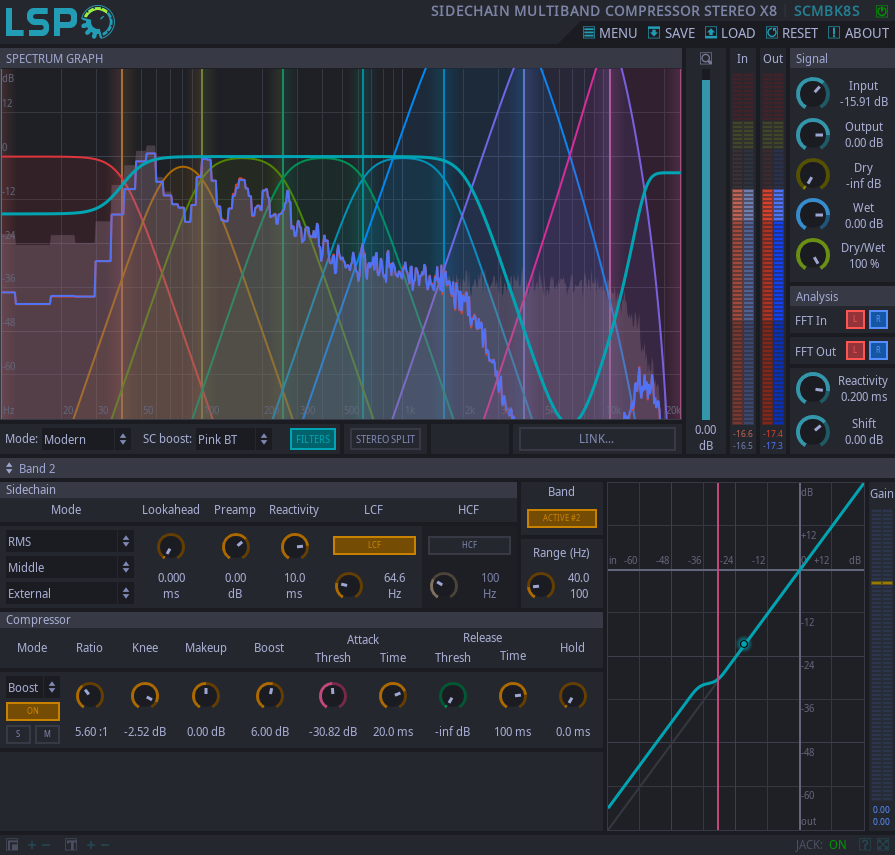Image resolution: width=895 pixels, height=855 pixels.
Task: Adjust the Input gain knob
Action: point(813,94)
